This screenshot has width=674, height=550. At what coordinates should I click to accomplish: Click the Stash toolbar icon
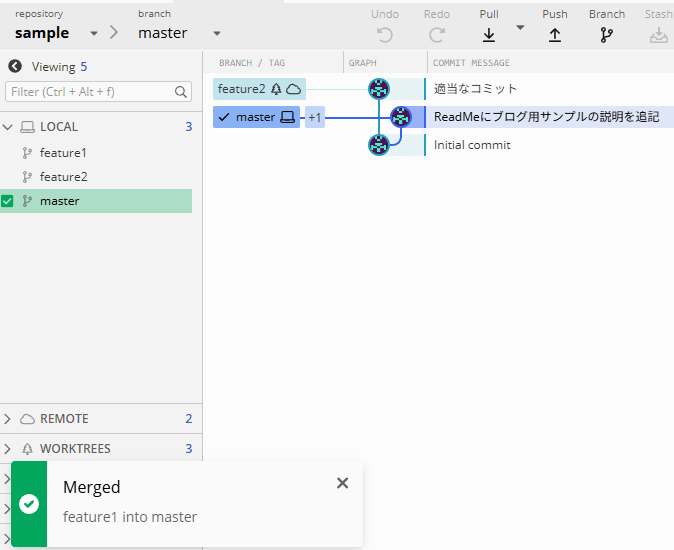(659, 35)
